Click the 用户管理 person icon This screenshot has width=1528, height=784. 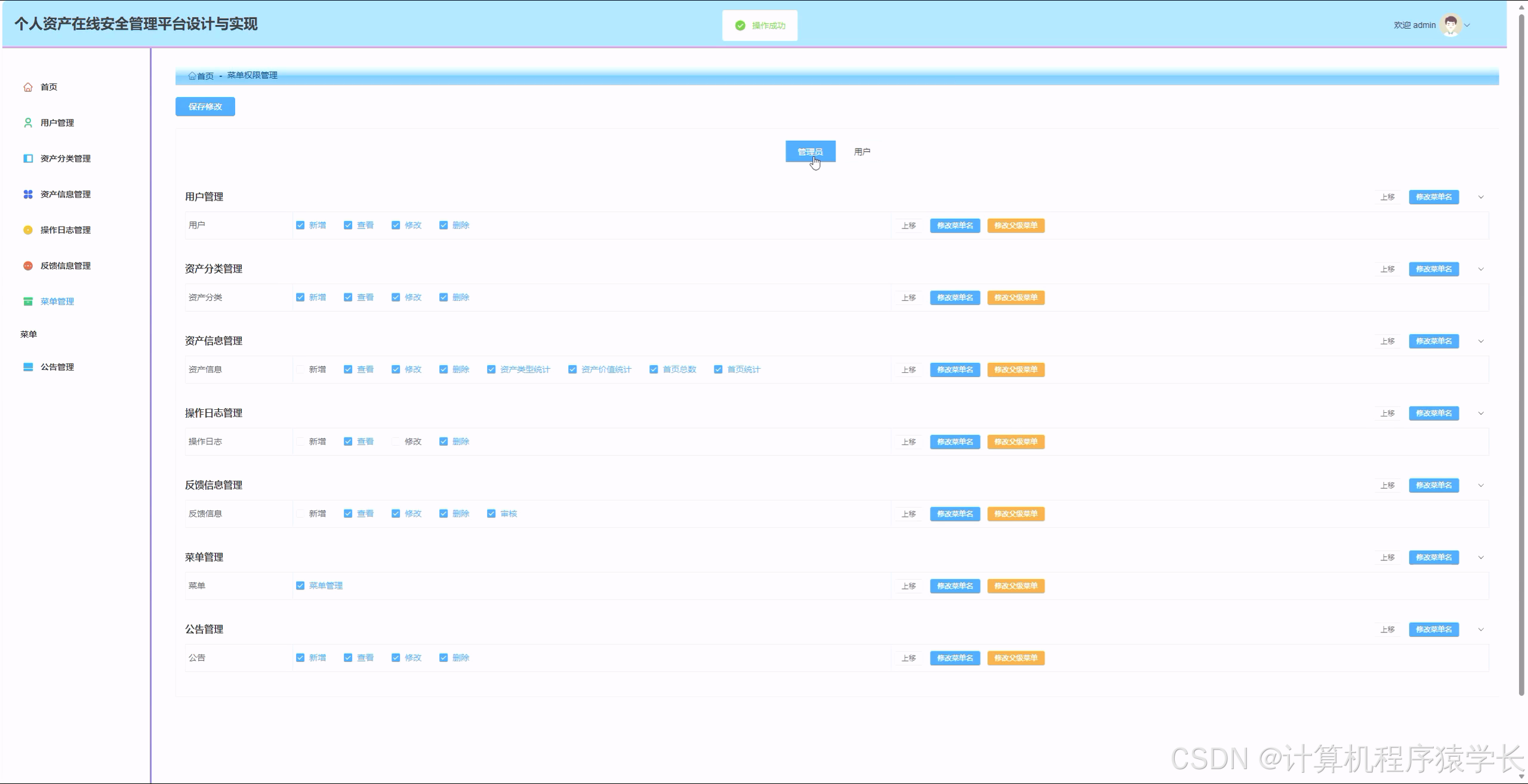[x=28, y=123]
